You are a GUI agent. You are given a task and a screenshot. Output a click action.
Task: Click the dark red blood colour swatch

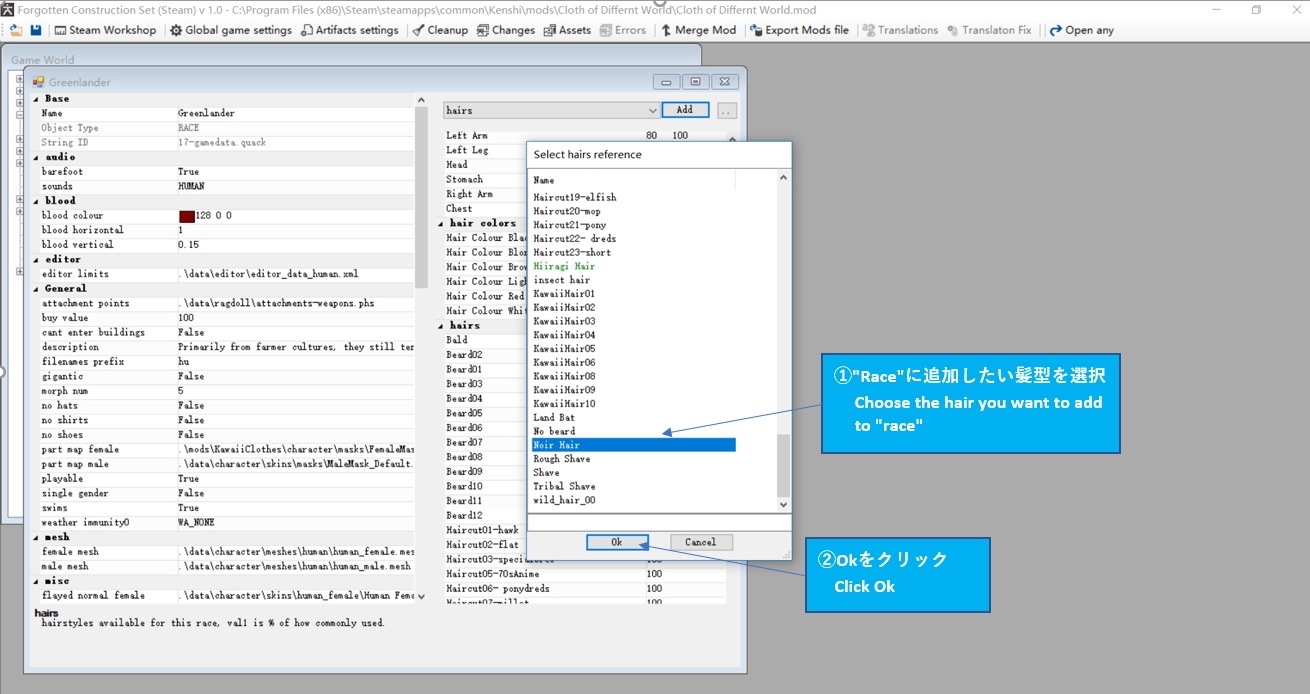click(x=187, y=216)
